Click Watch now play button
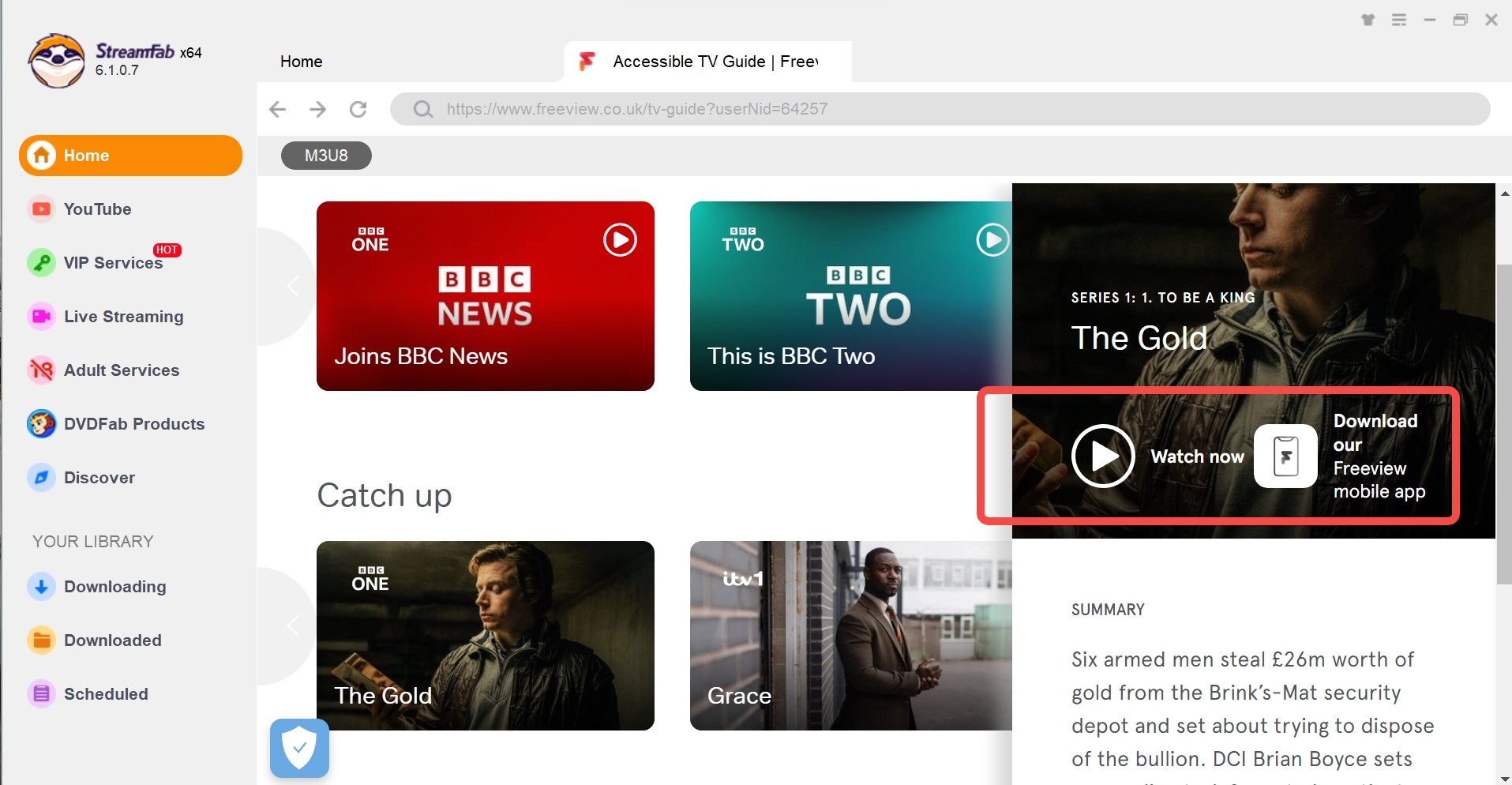Screen dimensions: 1512x785 click(1103, 456)
